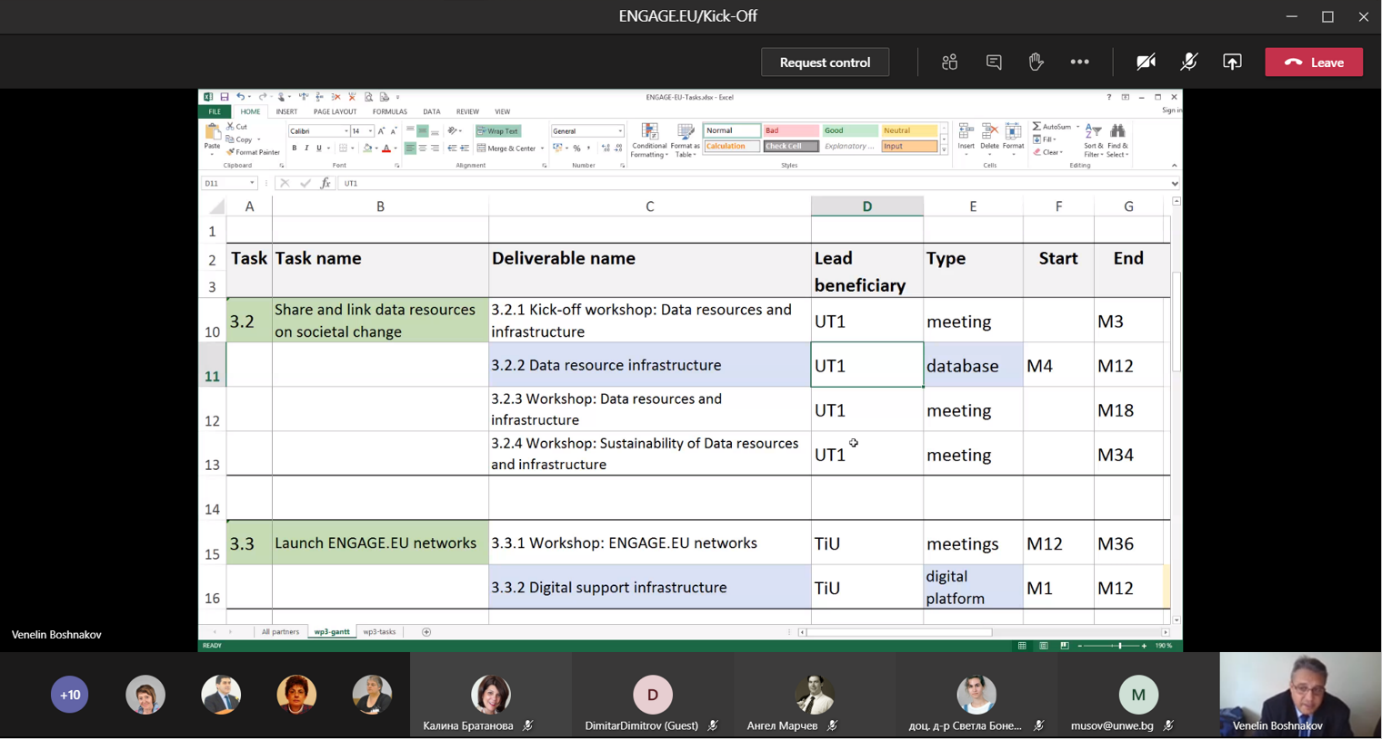Click the Format Painter brush
This screenshot has width=1382, height=739.
tap(252, 152)
